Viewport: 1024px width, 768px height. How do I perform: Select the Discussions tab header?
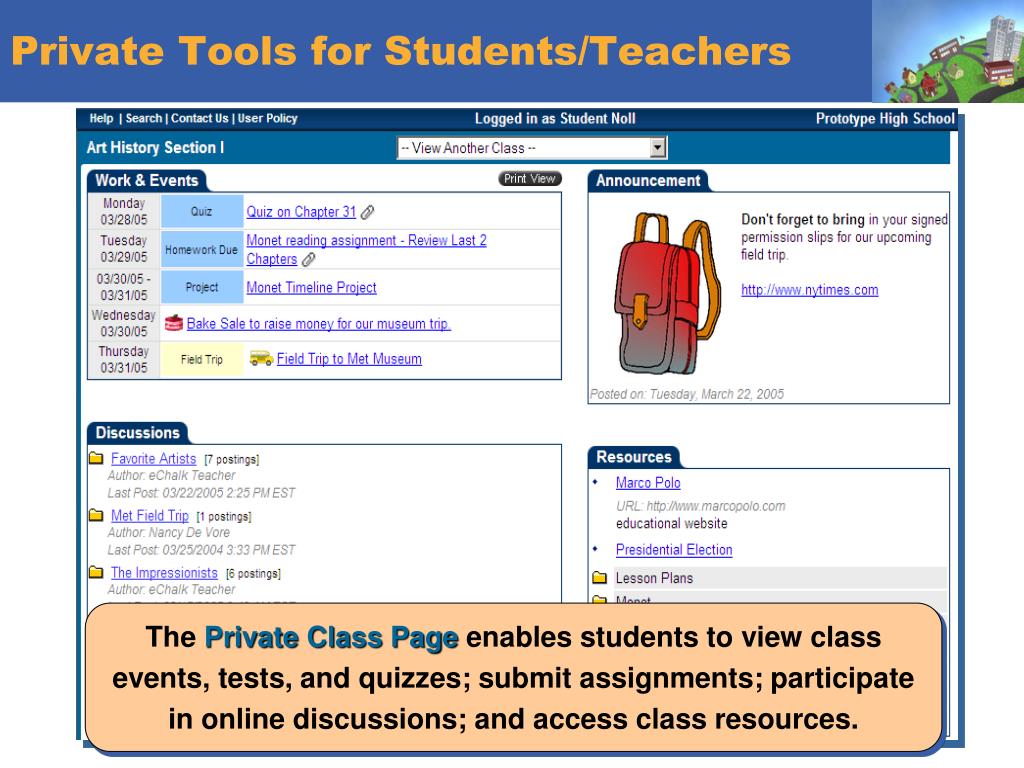(137, 432)
